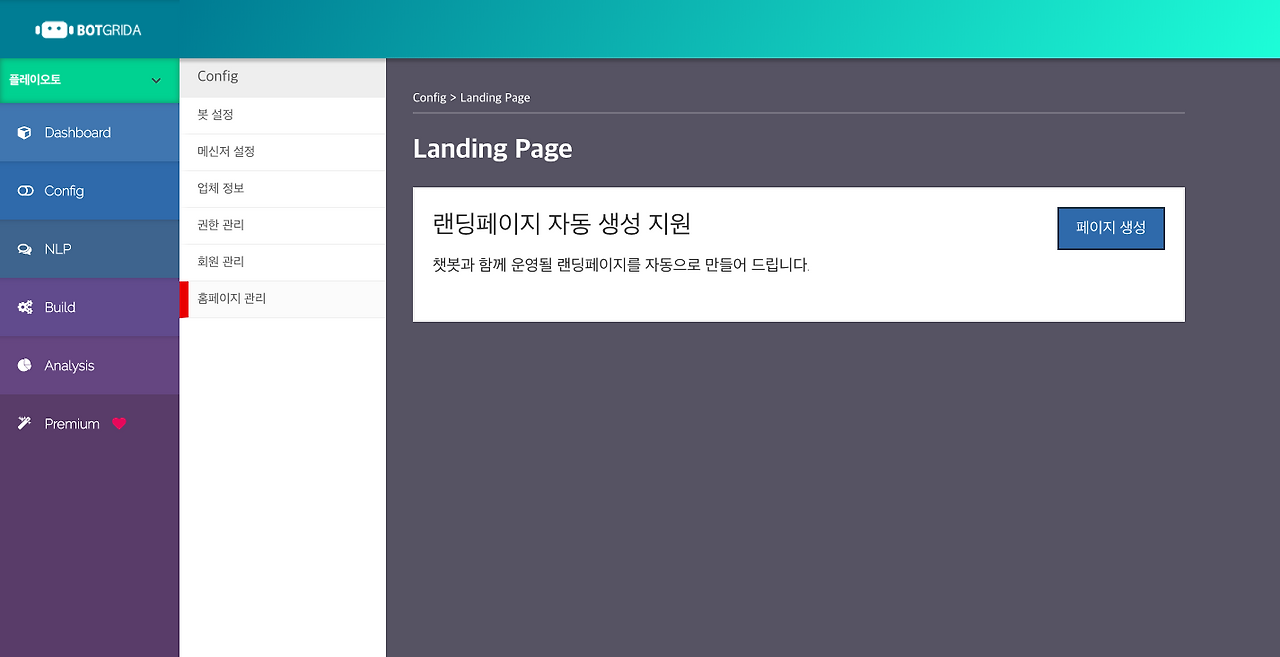Select the Dashboard cube icon in sidebar
The height and width of the screenshot is (657, 1280).
(x=22, y=132)
